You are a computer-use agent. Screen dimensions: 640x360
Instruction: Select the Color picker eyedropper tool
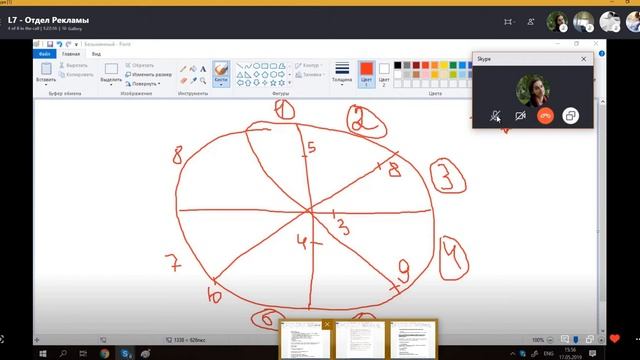(x=193, y=80)
